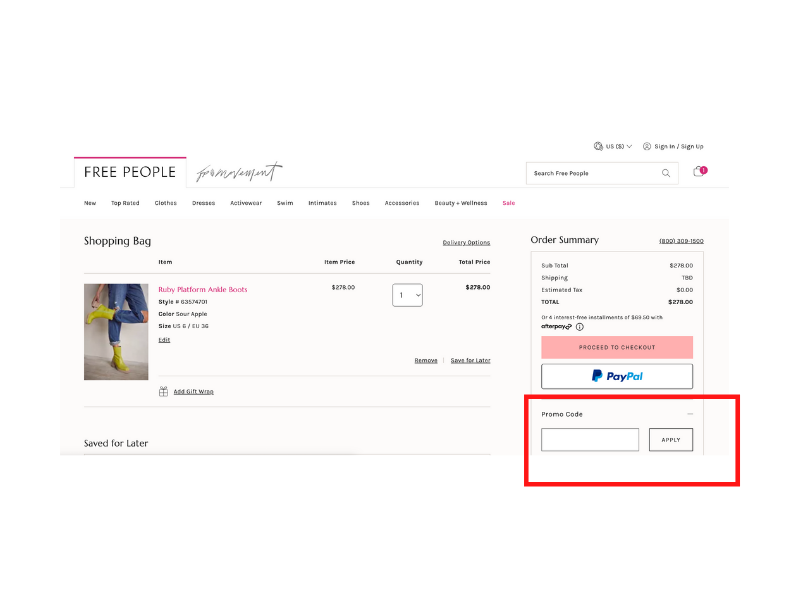Screen dimensions: 800x600
Task: Open Delivery Options link
Action: click(466, 243)
